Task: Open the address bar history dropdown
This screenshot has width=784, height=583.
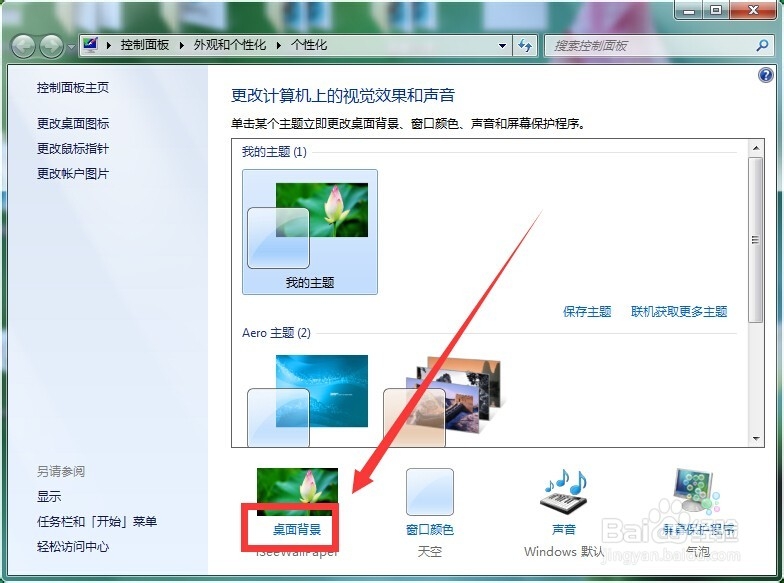Action: click(x=502, y=46)
